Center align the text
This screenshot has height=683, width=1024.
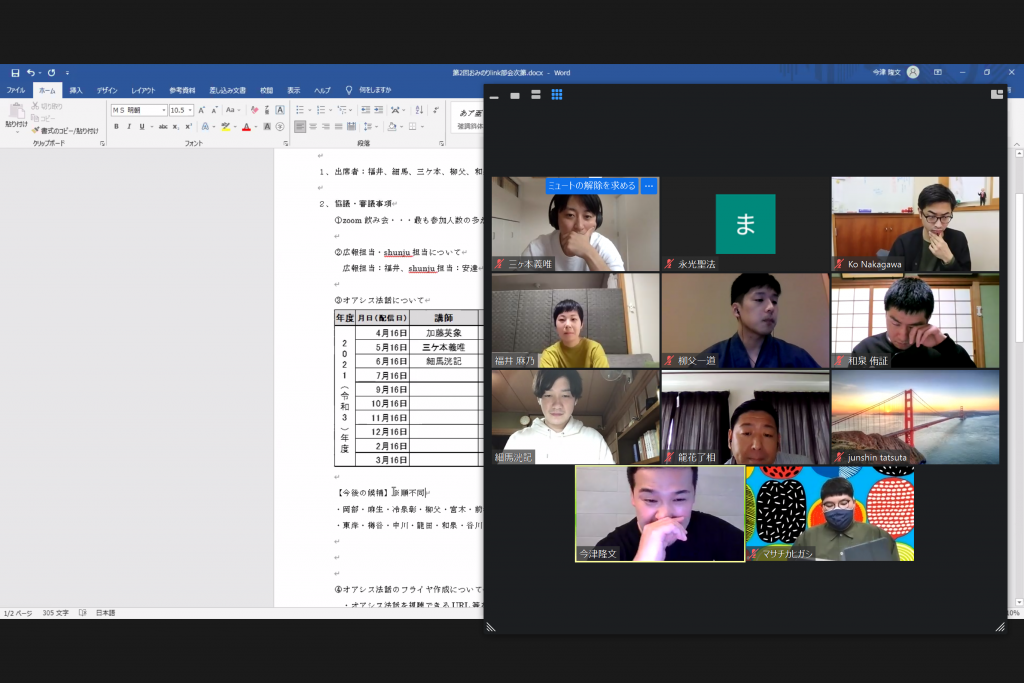tap(313, 127)
